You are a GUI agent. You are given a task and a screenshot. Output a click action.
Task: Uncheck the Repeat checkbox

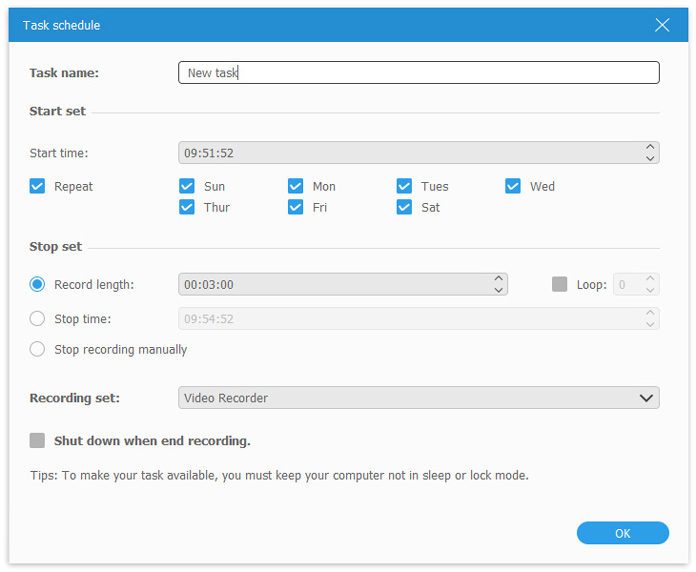click(37, 186)
